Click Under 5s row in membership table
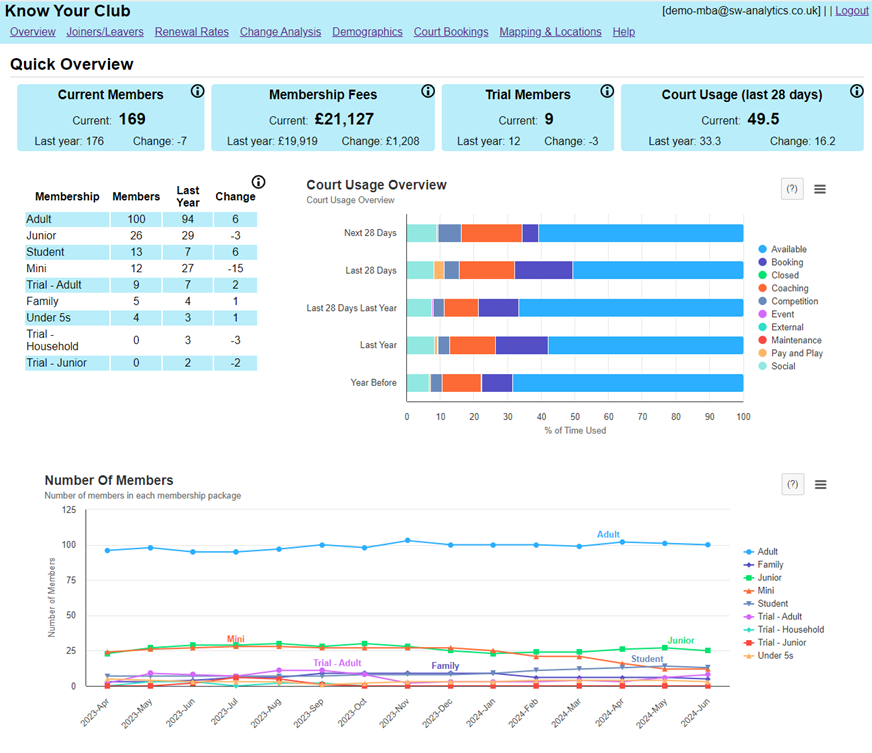 pos(141,318)
